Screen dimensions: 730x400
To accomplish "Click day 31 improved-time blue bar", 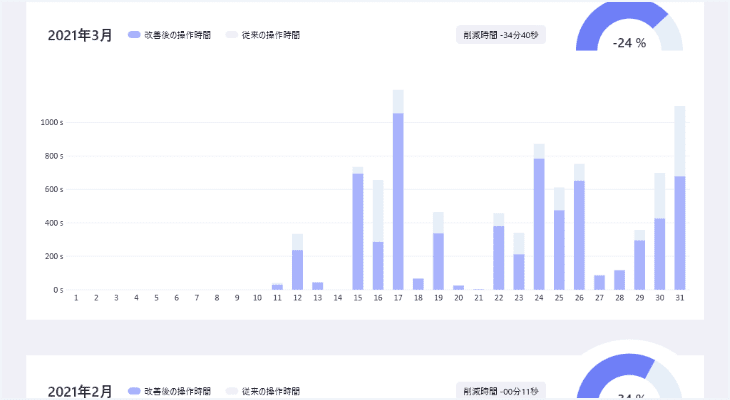I will point(680,233).
